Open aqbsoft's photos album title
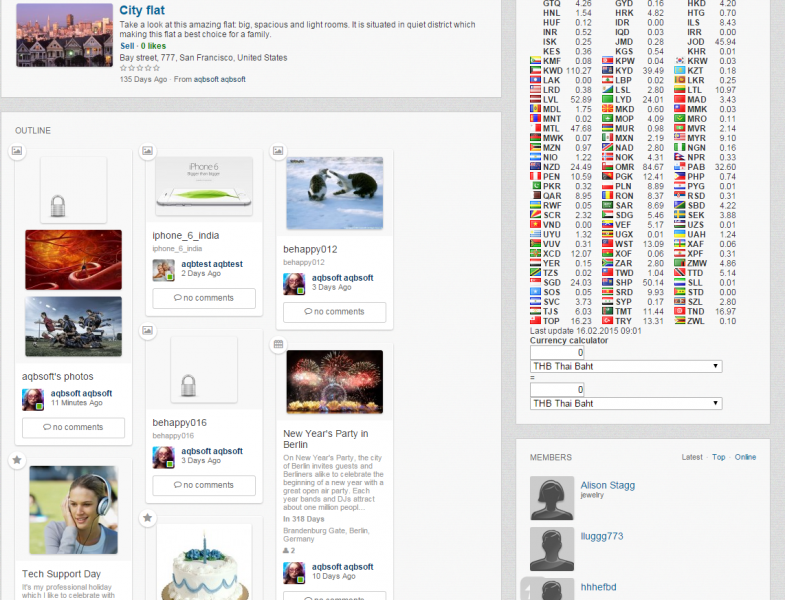 58,376
